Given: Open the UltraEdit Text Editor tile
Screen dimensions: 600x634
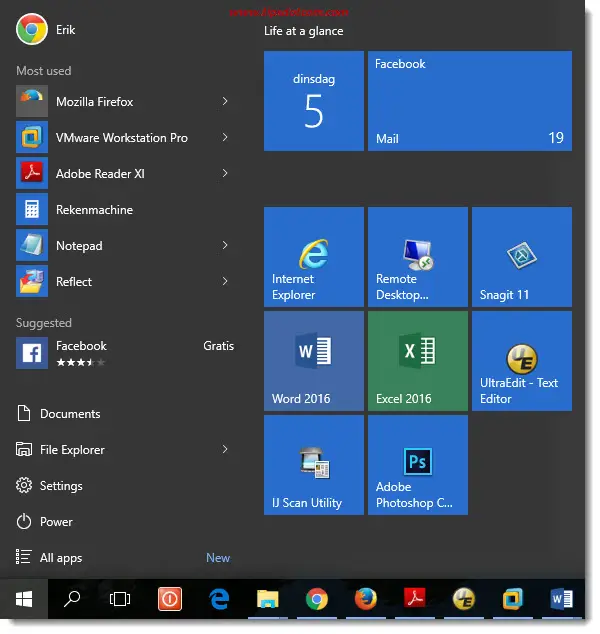Looking at the screenshot, I should [522, 361].
